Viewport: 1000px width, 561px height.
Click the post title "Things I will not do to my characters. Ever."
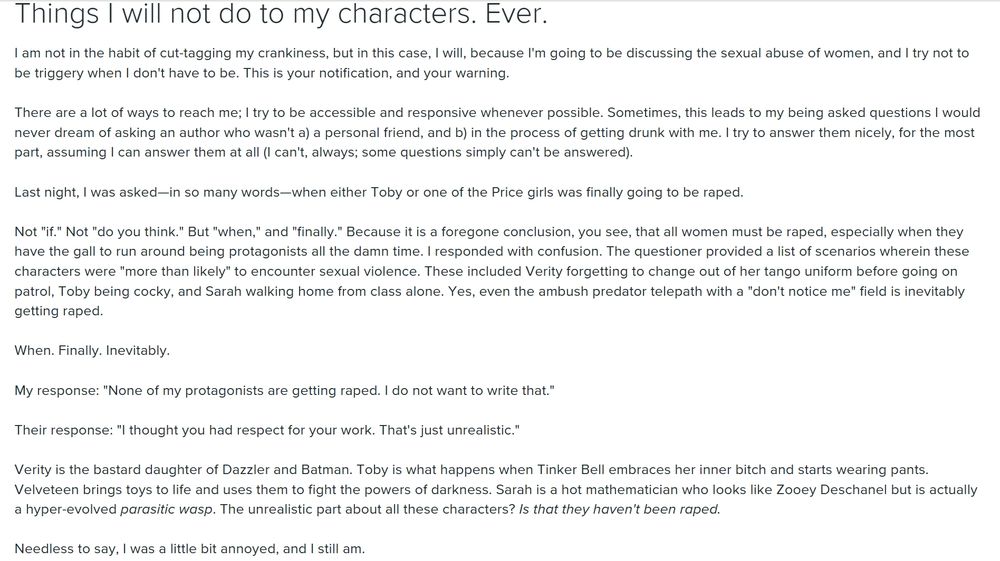coord(281,14)
